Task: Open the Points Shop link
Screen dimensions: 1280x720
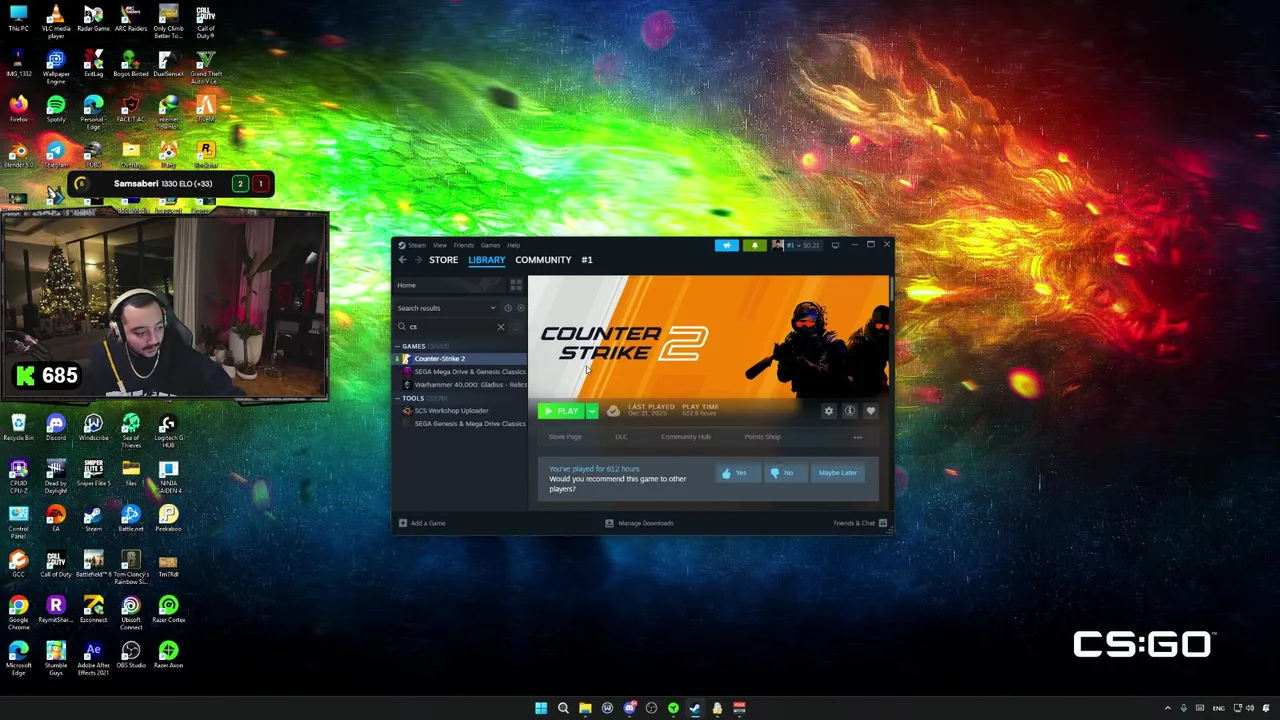Action: pyautogui.click(x=762, y=437)
